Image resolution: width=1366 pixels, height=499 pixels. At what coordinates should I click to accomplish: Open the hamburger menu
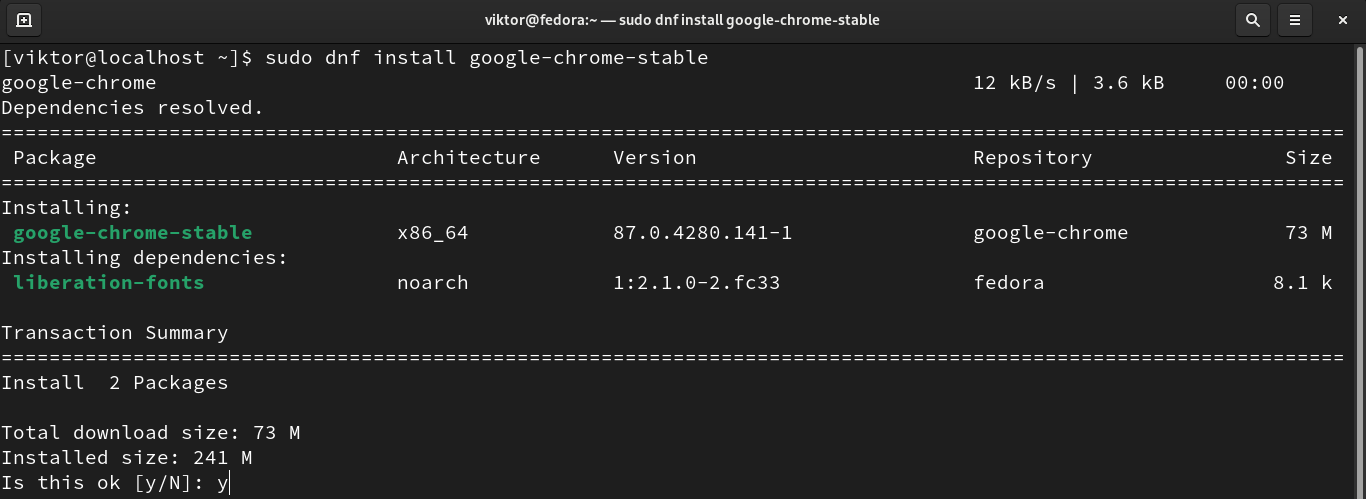pyautogui.click(x=1295, y=20)
